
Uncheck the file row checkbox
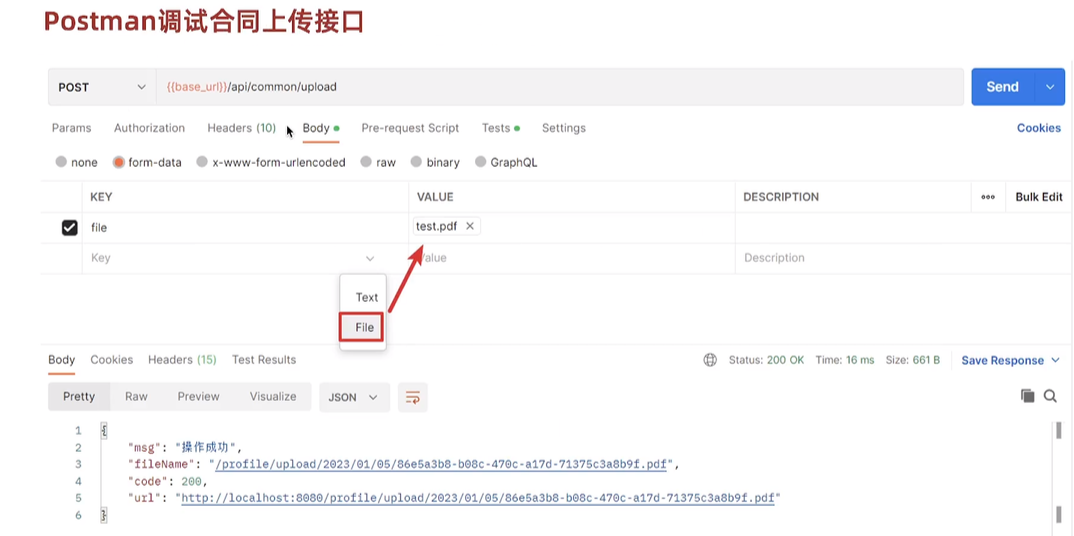[x=70, y=227]
